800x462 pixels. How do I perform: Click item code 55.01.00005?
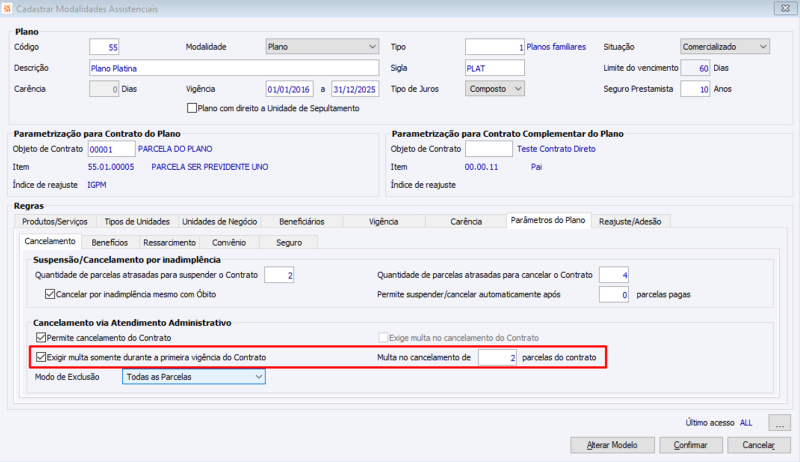point(111,167)
